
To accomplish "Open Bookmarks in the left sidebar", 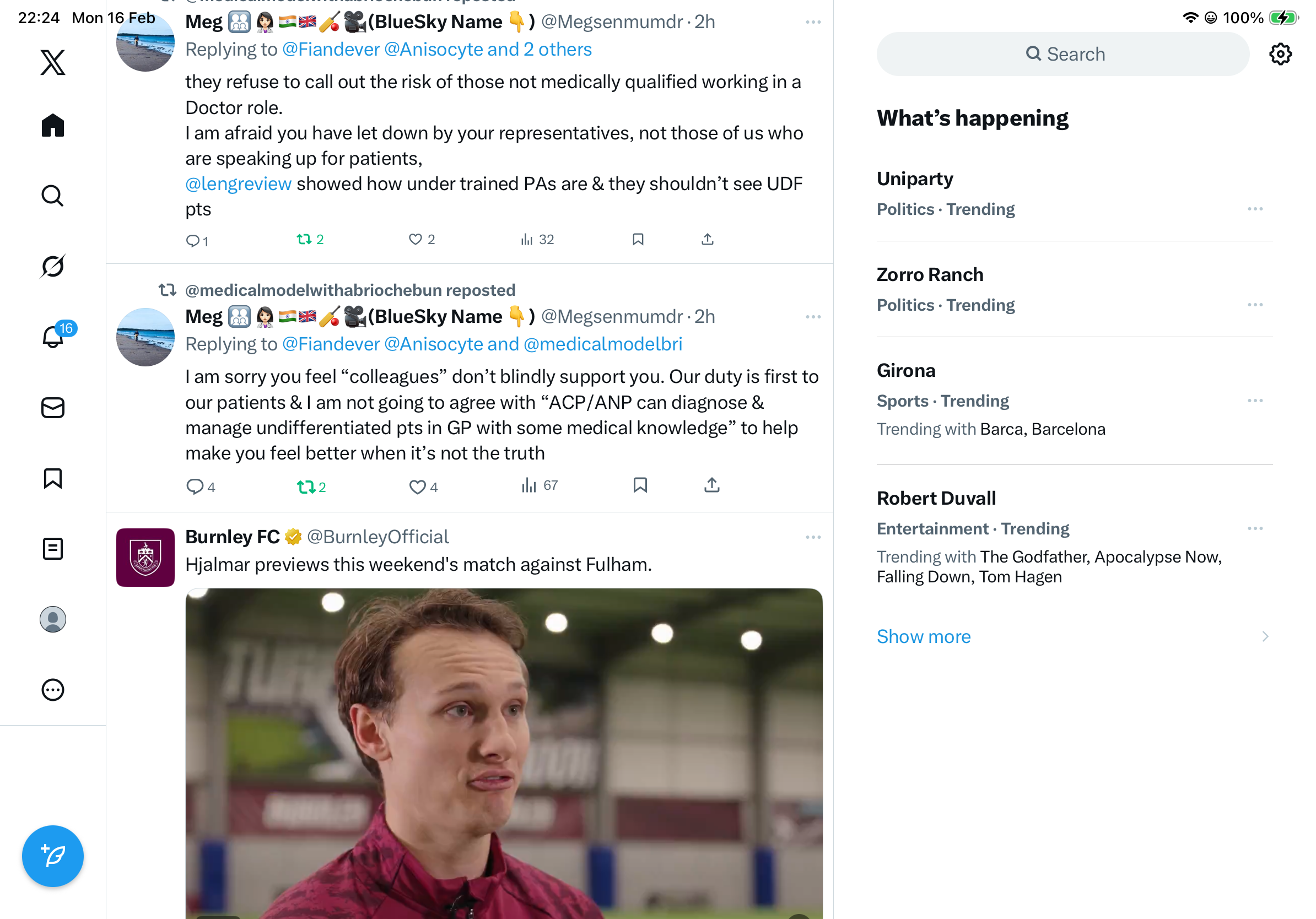I will (x=53, y=478).
